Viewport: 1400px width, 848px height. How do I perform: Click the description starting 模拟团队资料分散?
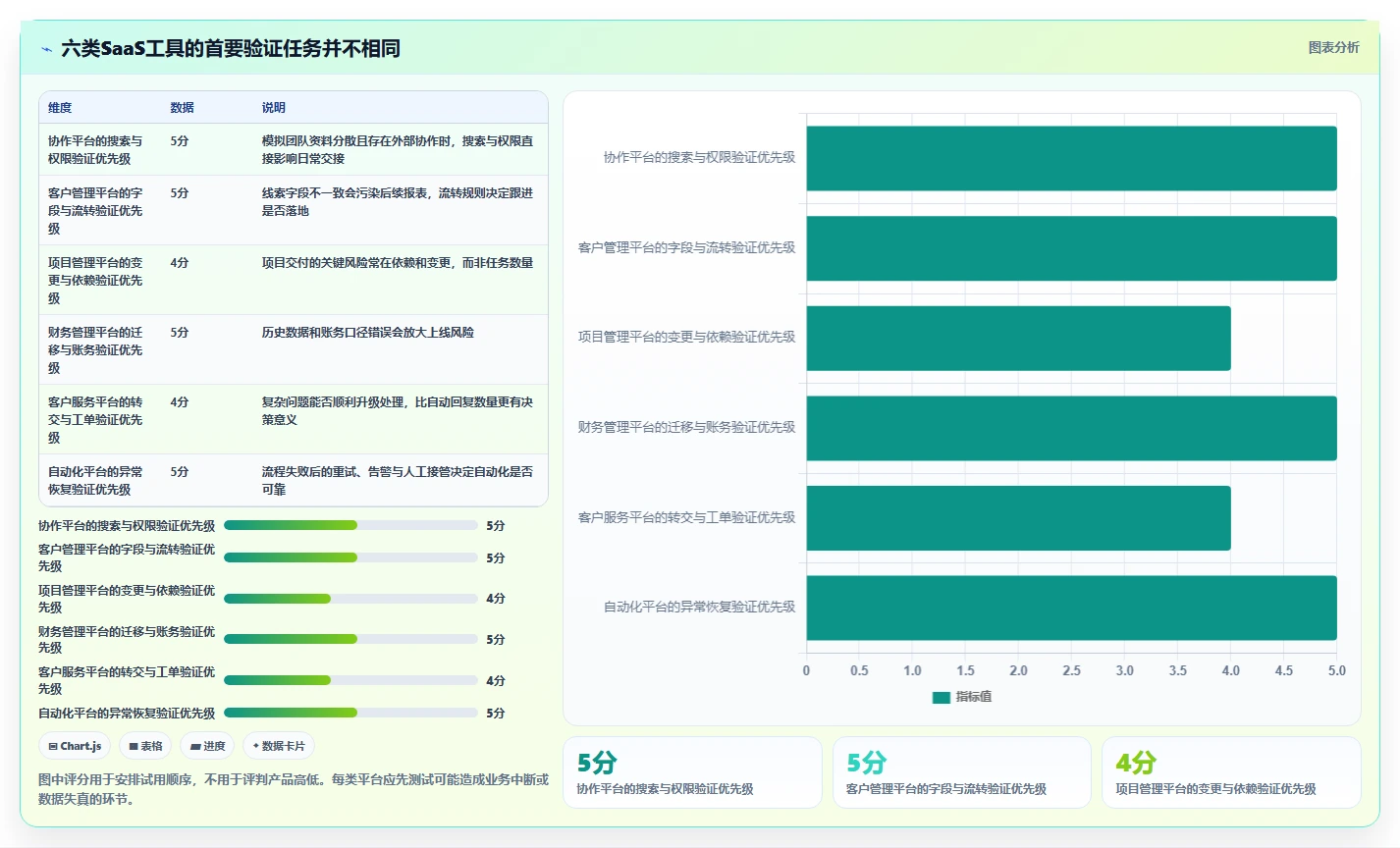point(398,149)
